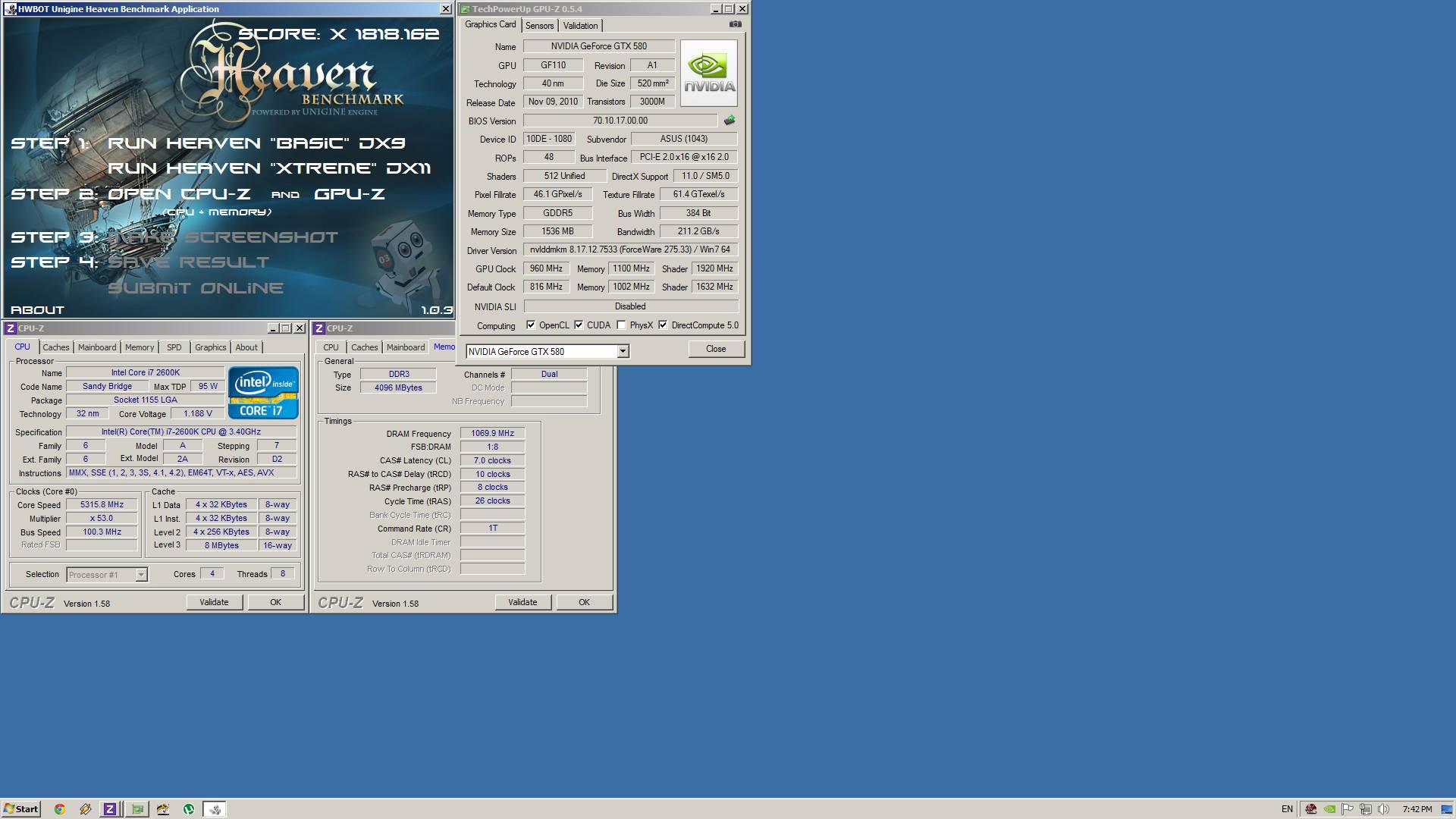
Task: Open the SPD tab in left CPU-Z
Action: [174, 347]
